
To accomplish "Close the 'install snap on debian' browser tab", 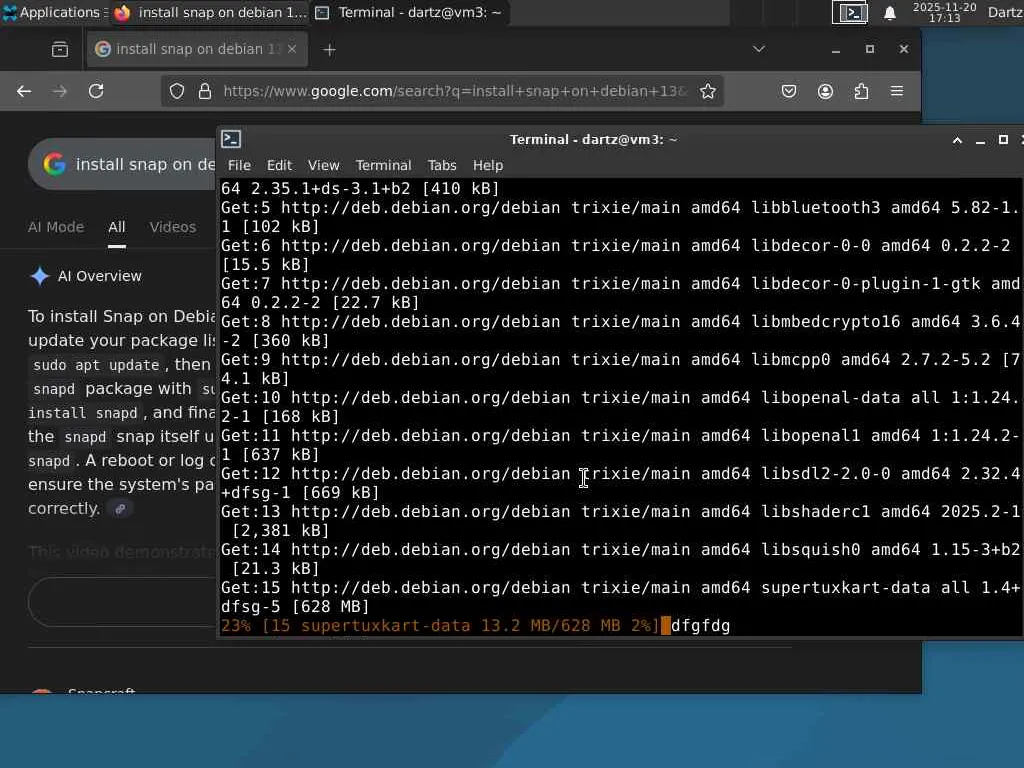I will 292,49.
